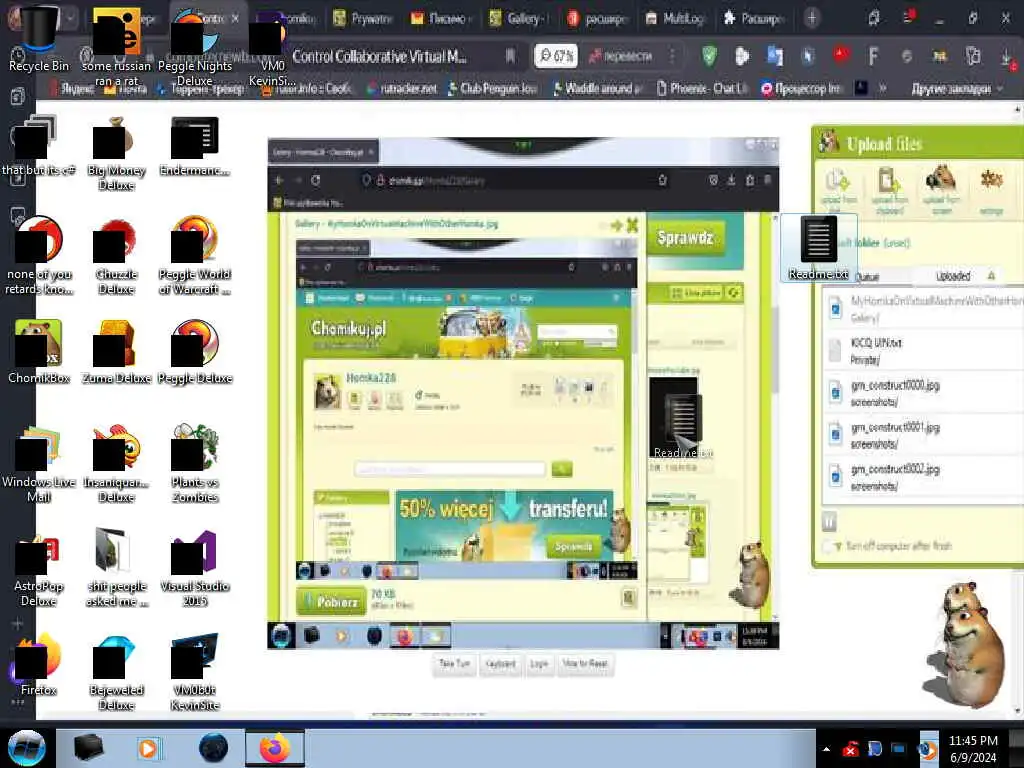The image size is (1024, 768).
Task: Click Firefox in the Windows taskbar
Action: click(274, 748)
